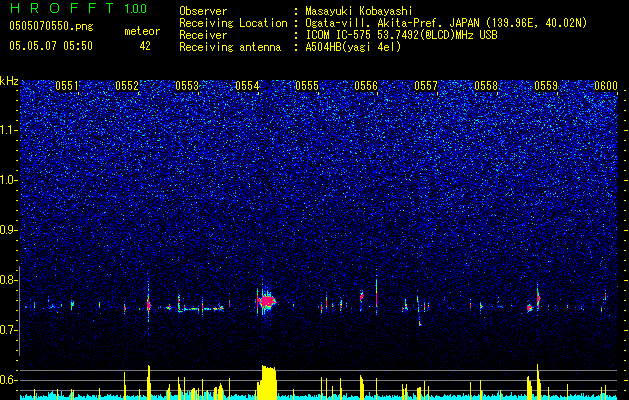Click the 'Observer' field label
The width and height of the screenshot is (629, 400).
point(203,11)
